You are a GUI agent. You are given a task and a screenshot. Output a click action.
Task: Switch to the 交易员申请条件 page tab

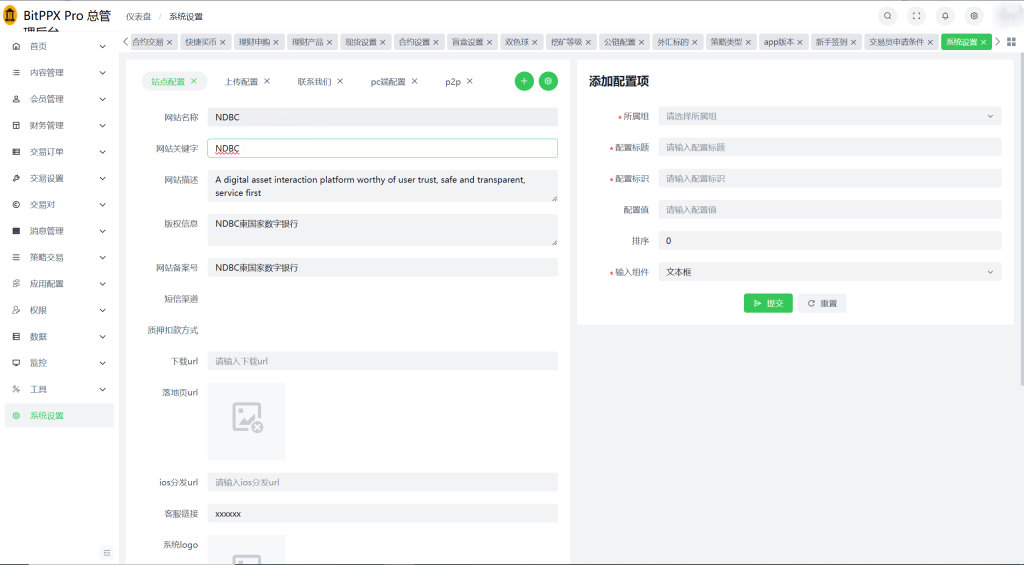896,42
